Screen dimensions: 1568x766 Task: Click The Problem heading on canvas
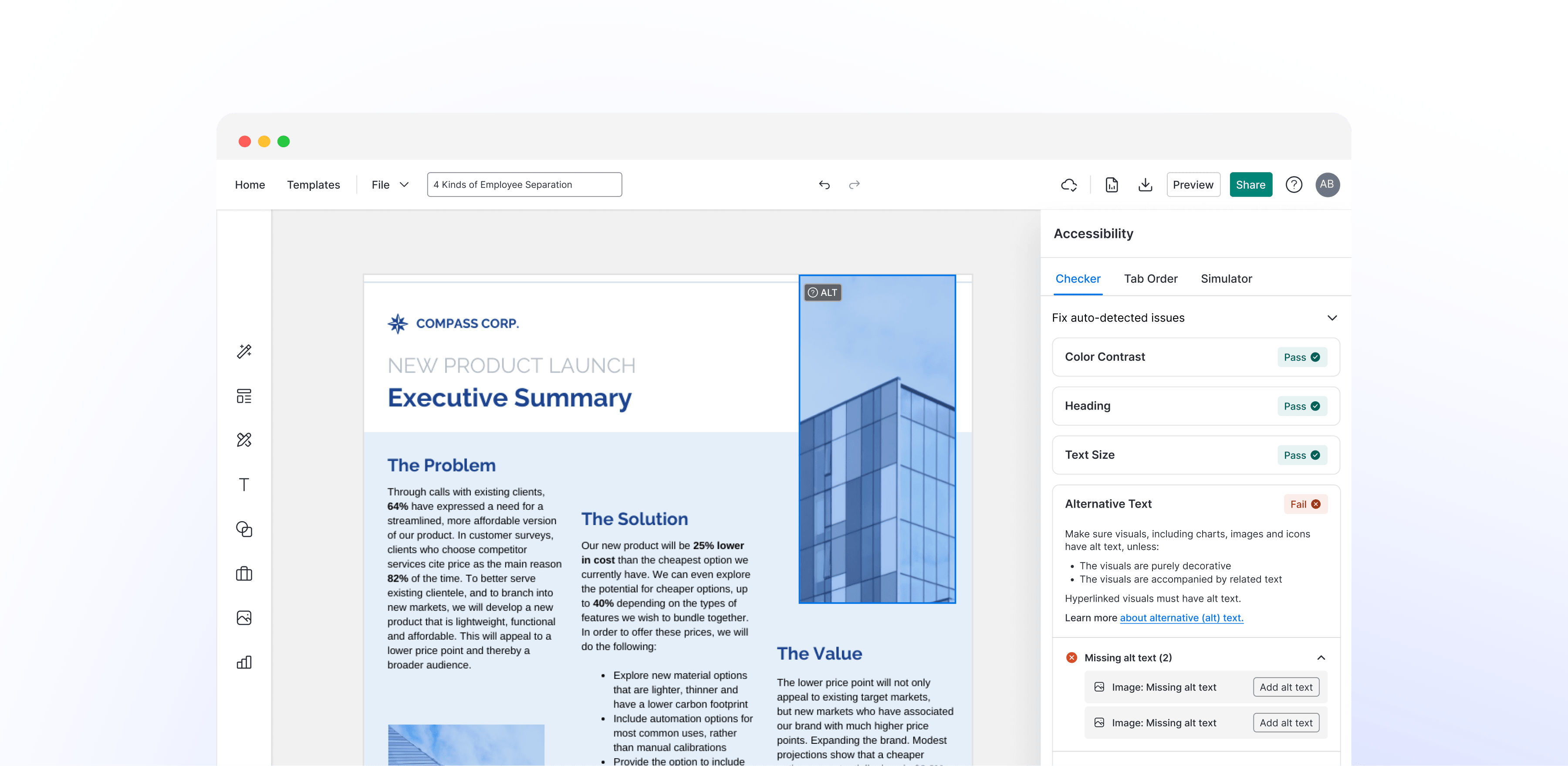[x=441, y=465]
